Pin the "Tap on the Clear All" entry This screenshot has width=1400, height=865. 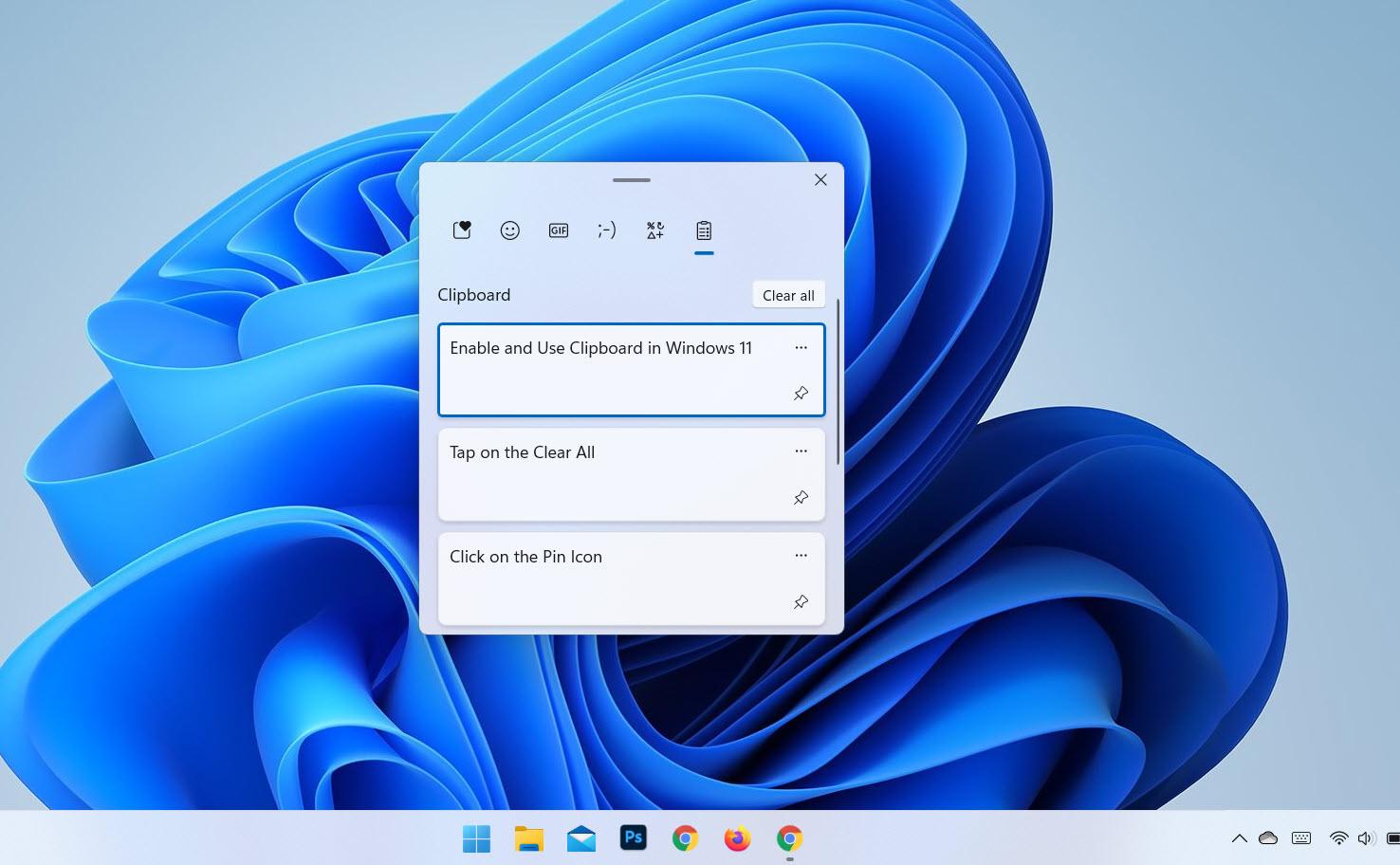click(801, 497)
